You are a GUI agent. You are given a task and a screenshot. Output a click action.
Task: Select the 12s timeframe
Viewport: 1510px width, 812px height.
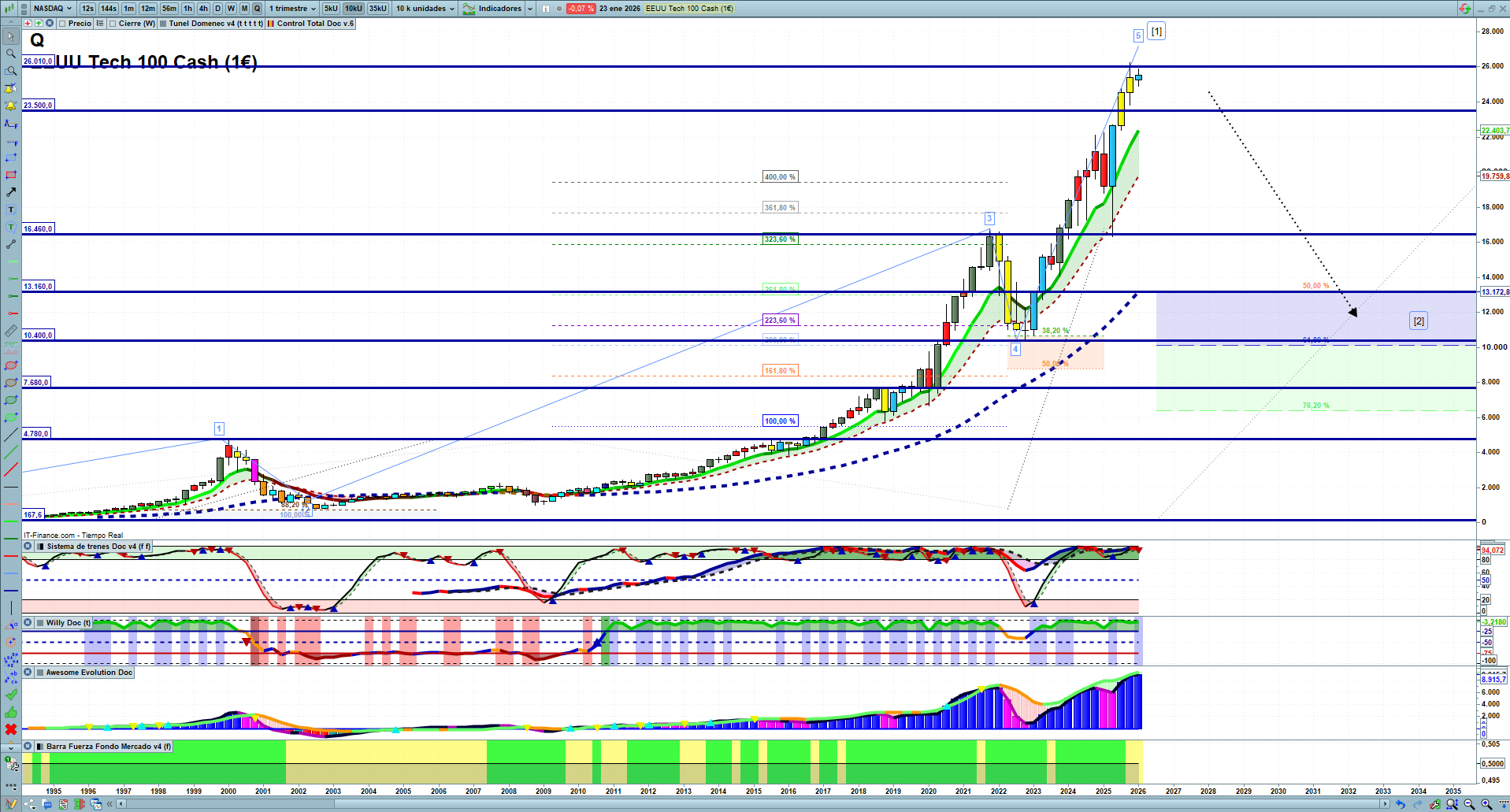pyautogui.click(x=87, y=9)
